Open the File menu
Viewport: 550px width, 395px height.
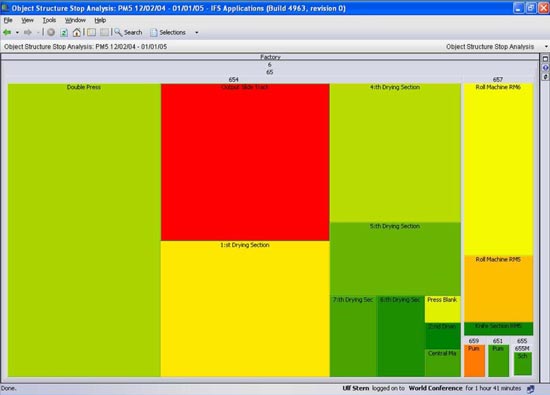(8, 20)
